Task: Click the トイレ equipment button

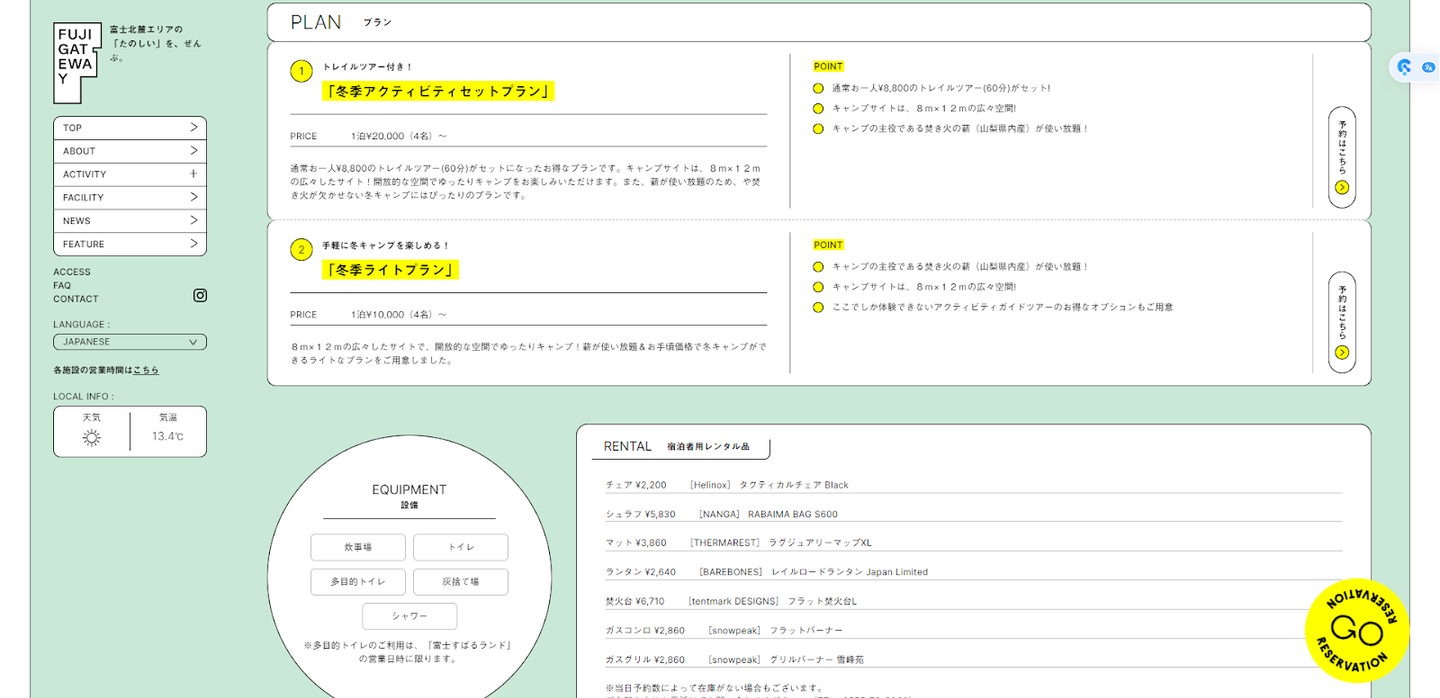Action: coord(461,547)
